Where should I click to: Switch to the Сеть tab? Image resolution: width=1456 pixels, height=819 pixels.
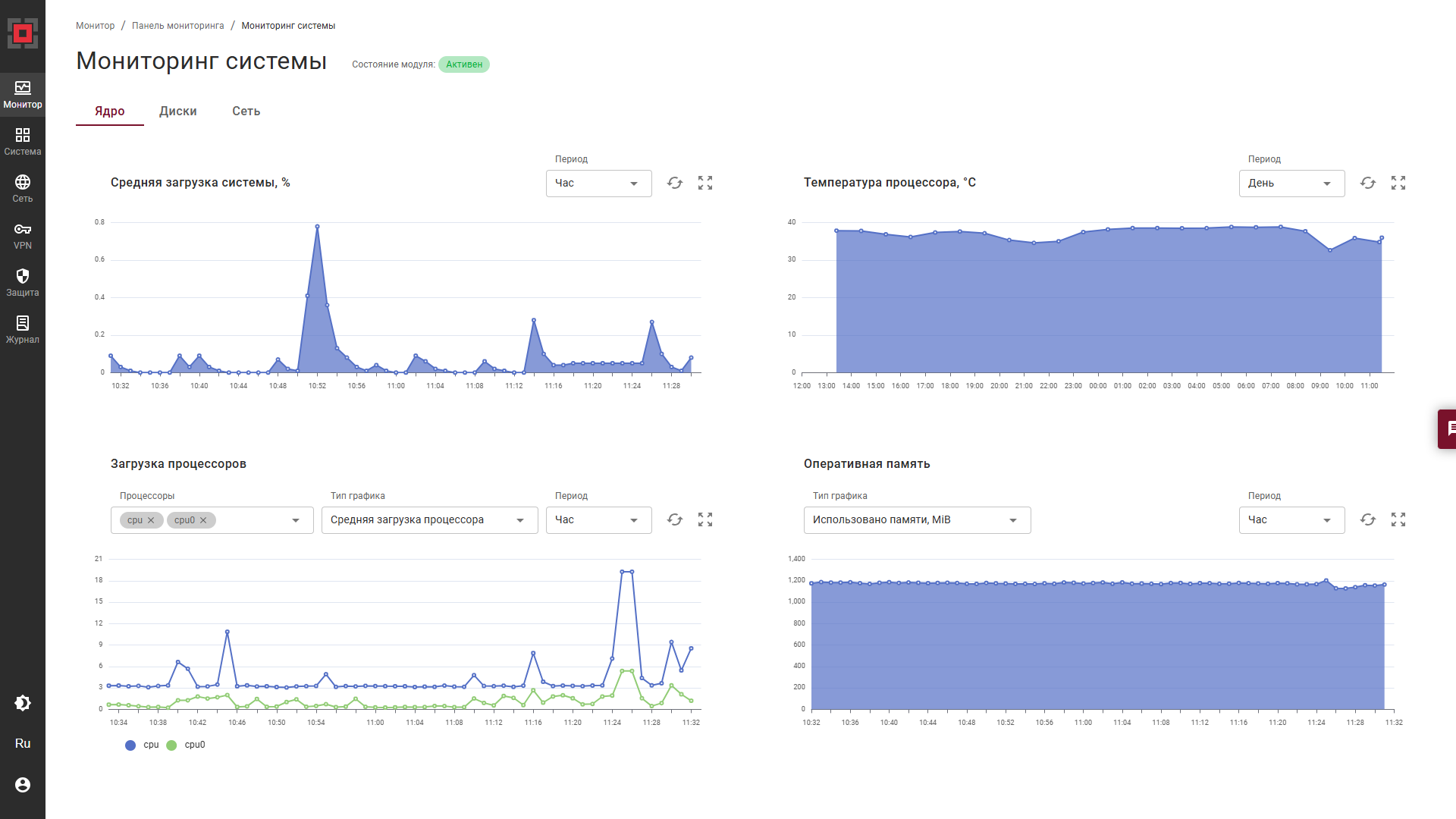[x=246, y=111]
